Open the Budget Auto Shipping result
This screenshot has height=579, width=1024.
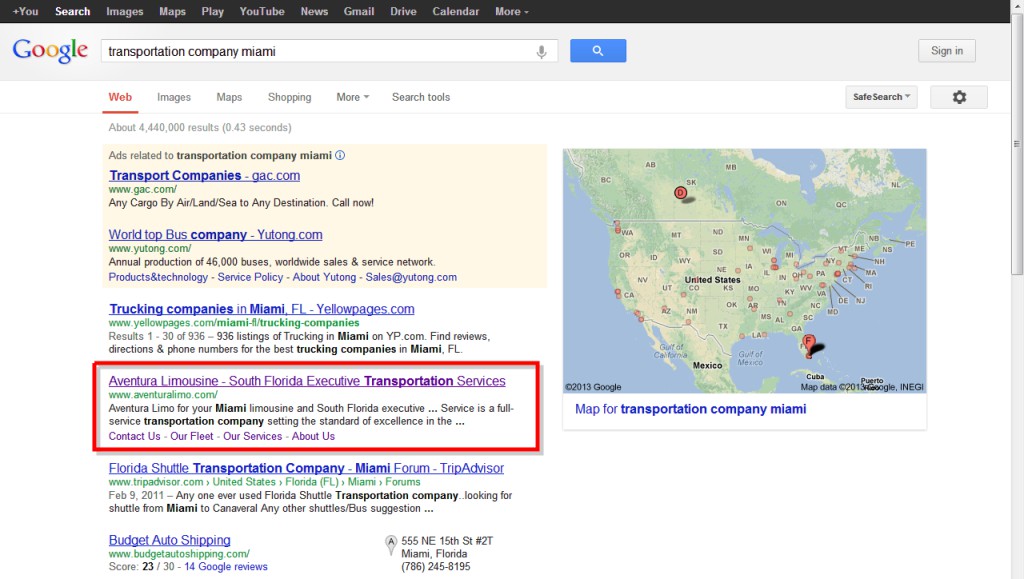(x=169, y=540)
